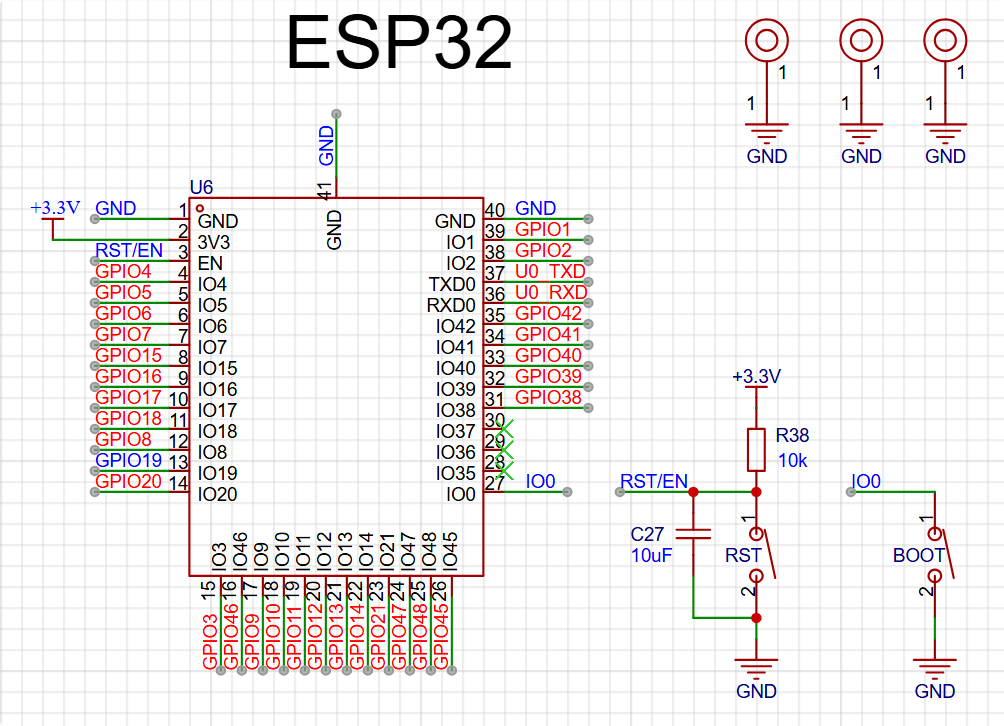Select the vertical GPIO3 net label
Image resolution: width=1004 pixels, height=726 pixels.
[210, 641]
